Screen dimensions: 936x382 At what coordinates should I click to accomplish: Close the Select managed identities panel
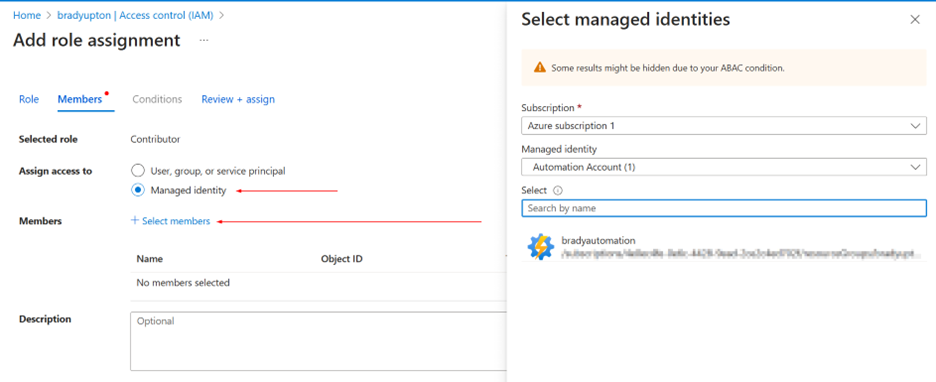915,20
